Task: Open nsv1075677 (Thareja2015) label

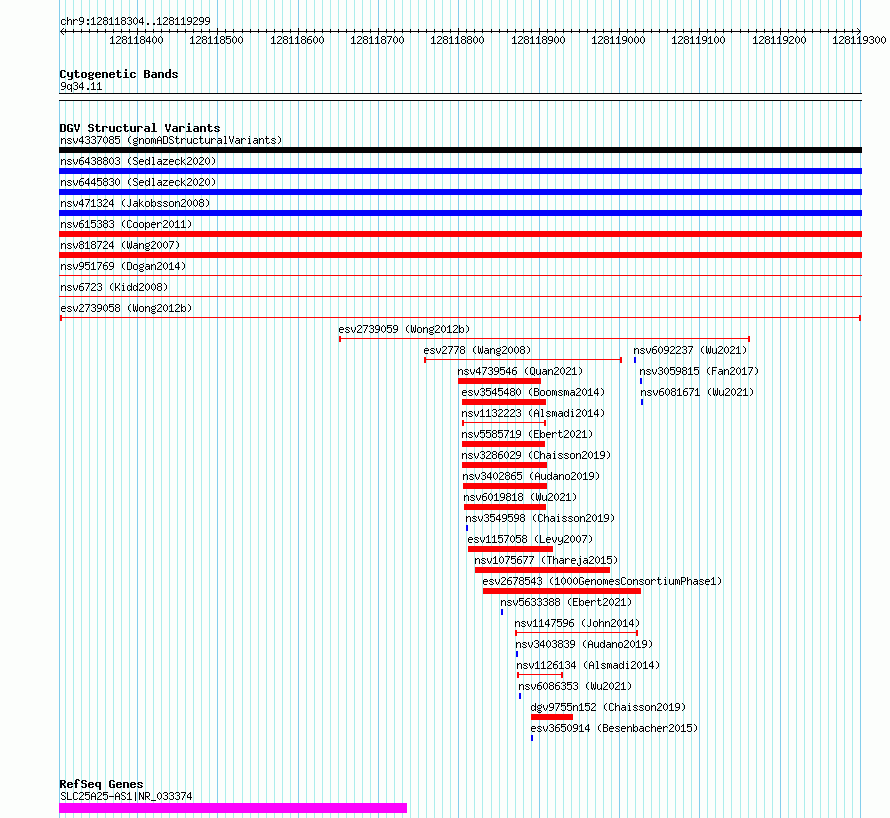Action: (546, 560)
